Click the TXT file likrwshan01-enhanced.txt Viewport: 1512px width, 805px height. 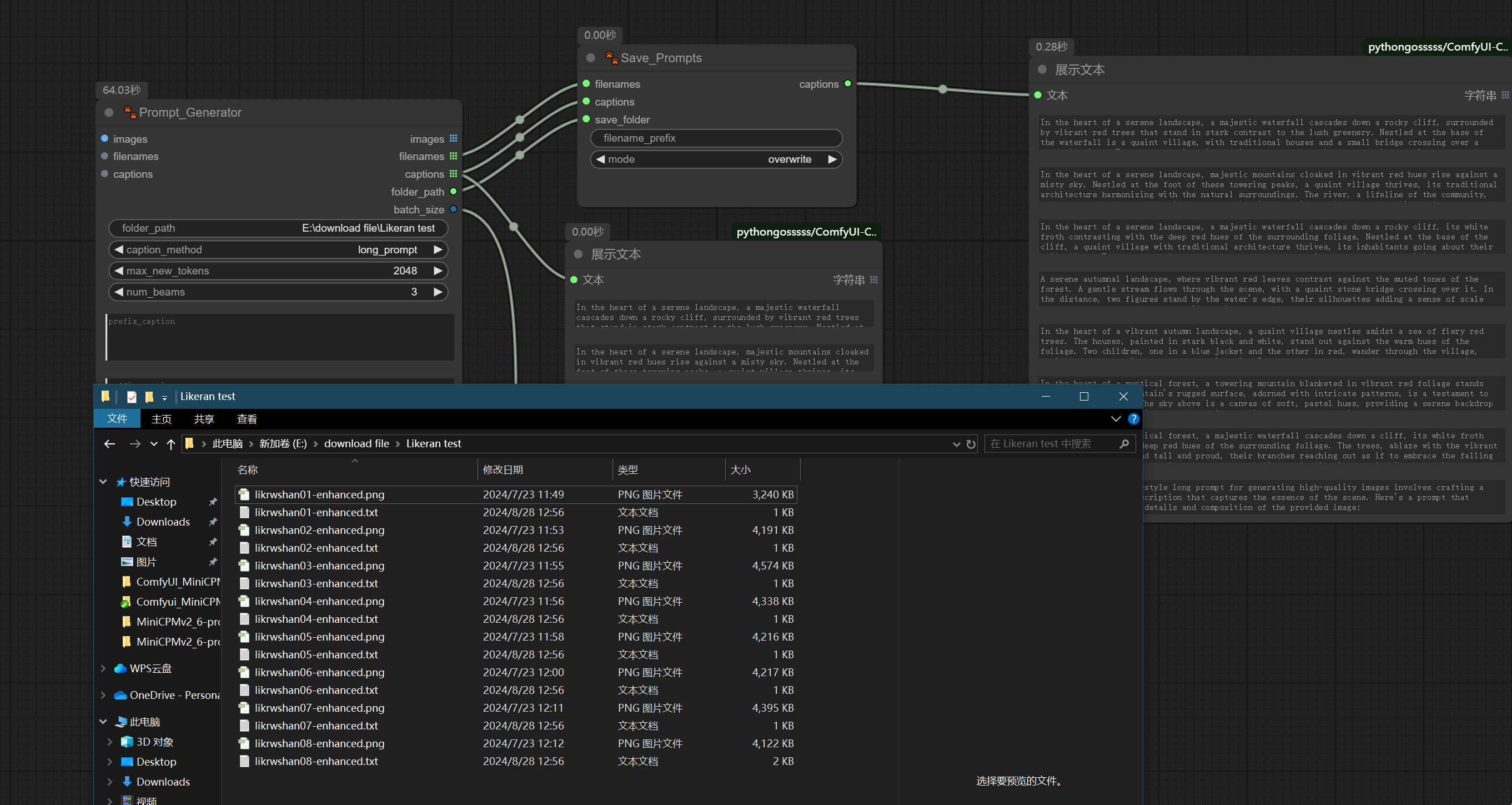click(316, 512)
